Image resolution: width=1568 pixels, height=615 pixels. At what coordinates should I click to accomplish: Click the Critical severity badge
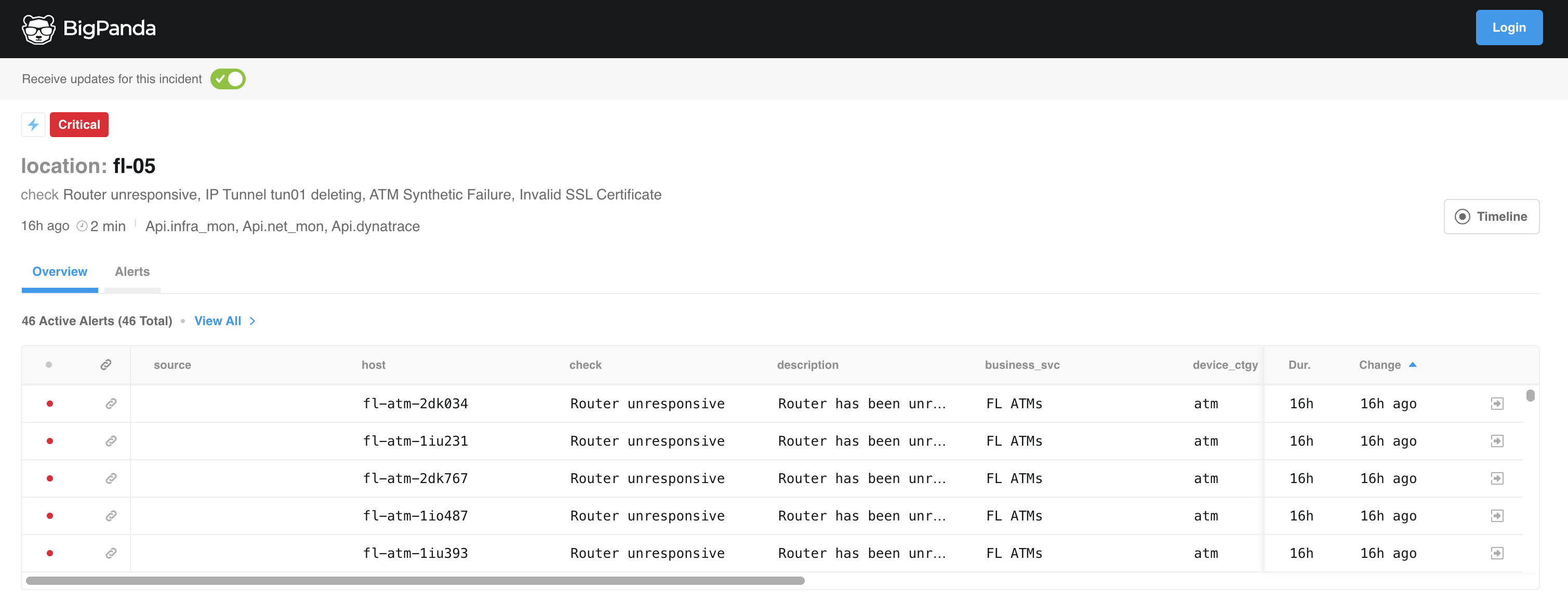point(78,125)
